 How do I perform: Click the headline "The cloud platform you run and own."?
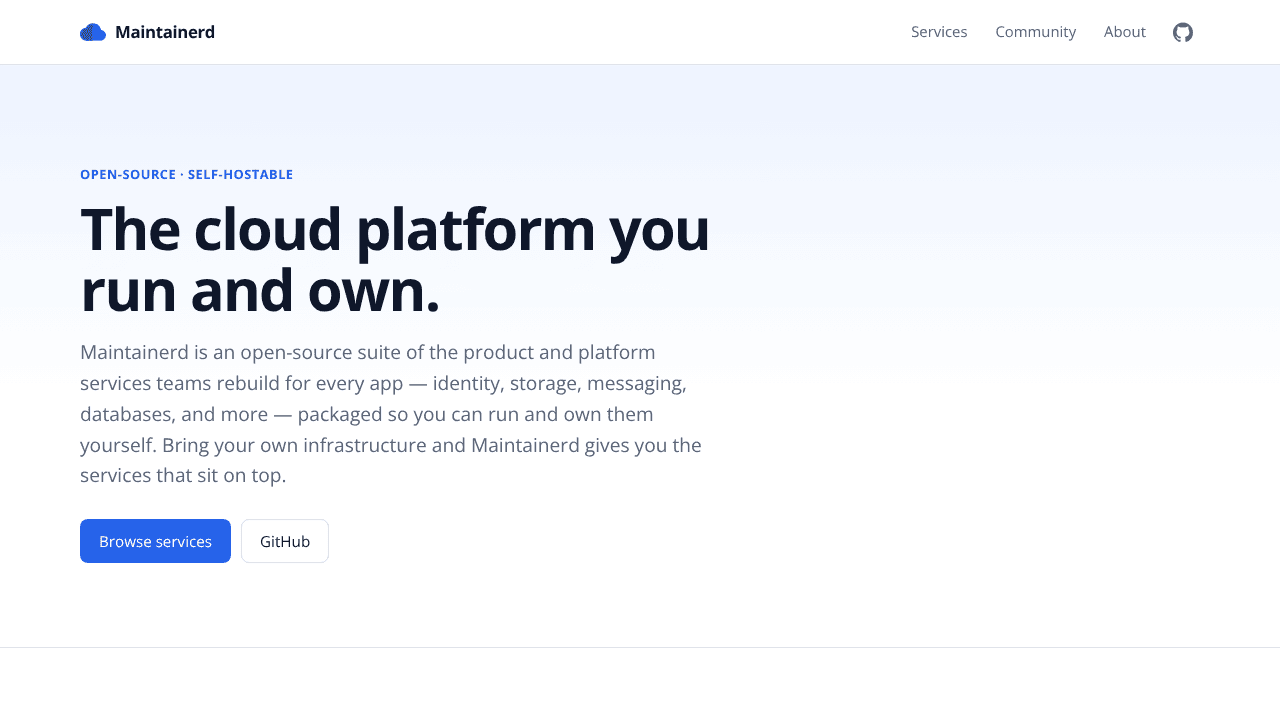[x=395, y=259]
